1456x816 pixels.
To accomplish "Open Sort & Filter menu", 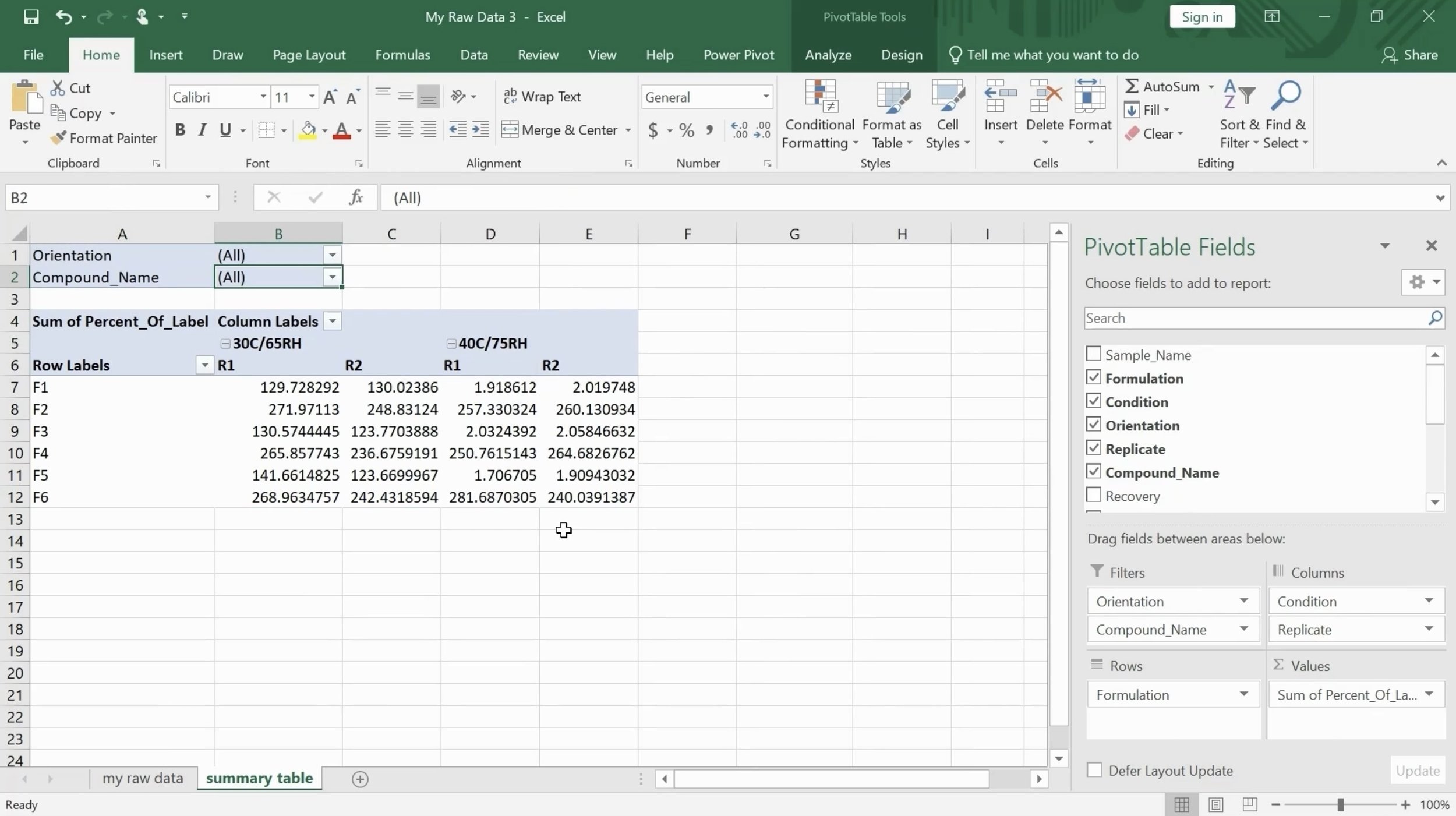I will 1239,114.
